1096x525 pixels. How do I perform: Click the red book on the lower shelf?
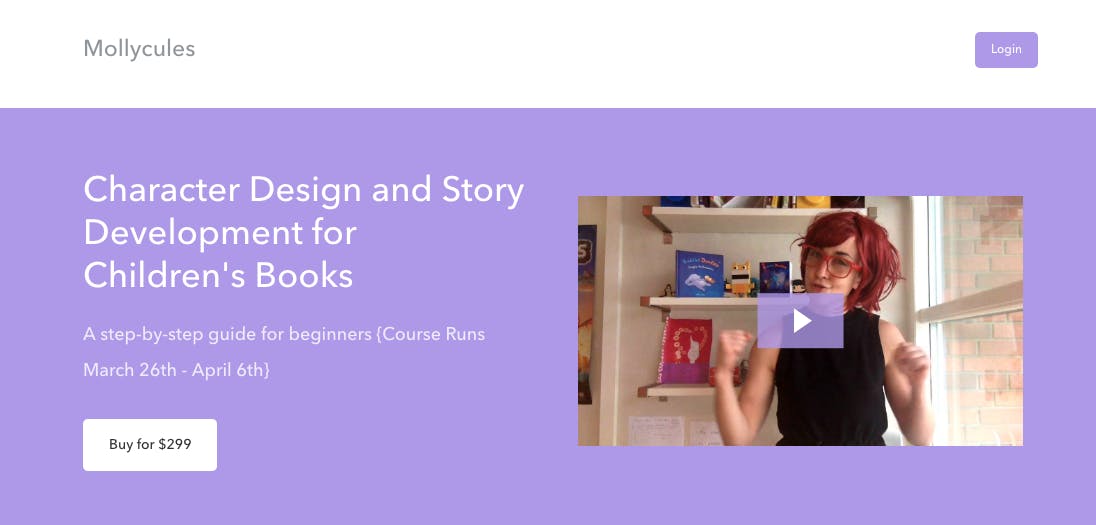[x=686, y=351]
